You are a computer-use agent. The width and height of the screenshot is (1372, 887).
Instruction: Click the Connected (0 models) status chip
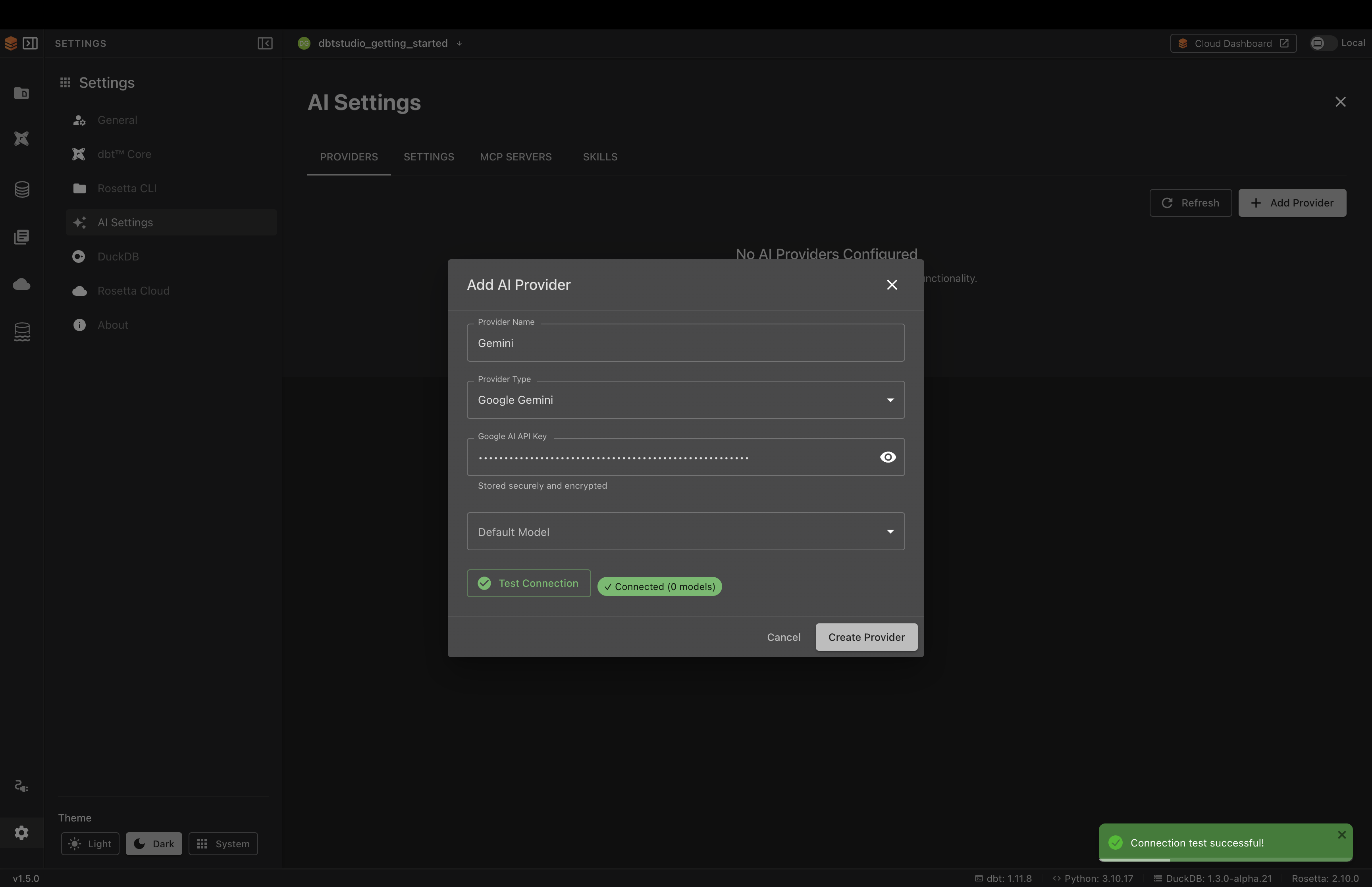click(659, 586)
